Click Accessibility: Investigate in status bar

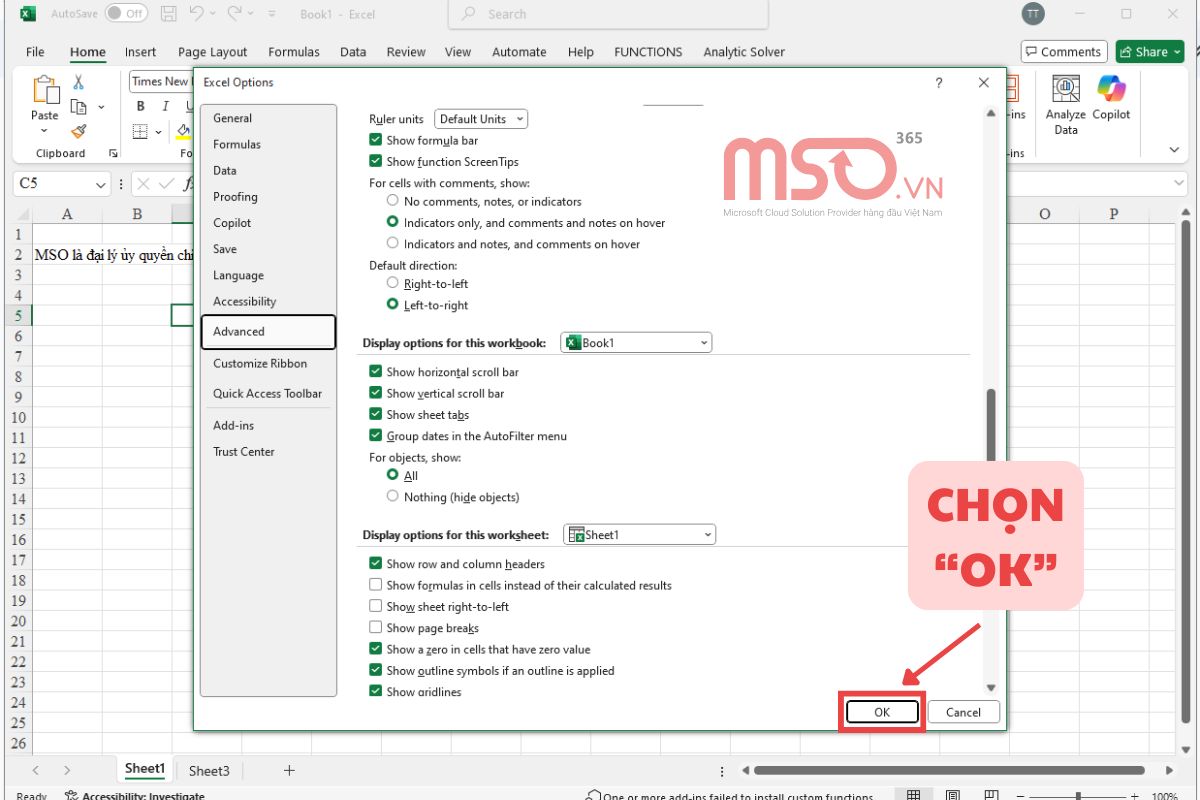134,796
